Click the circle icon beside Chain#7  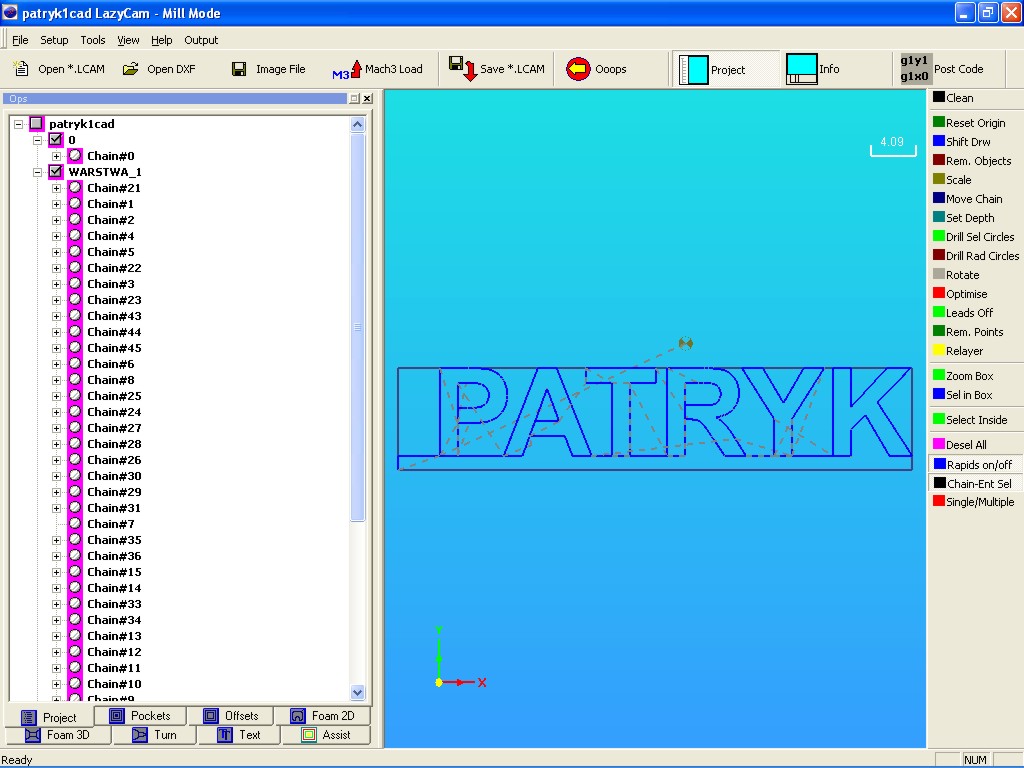click(75, 524)
